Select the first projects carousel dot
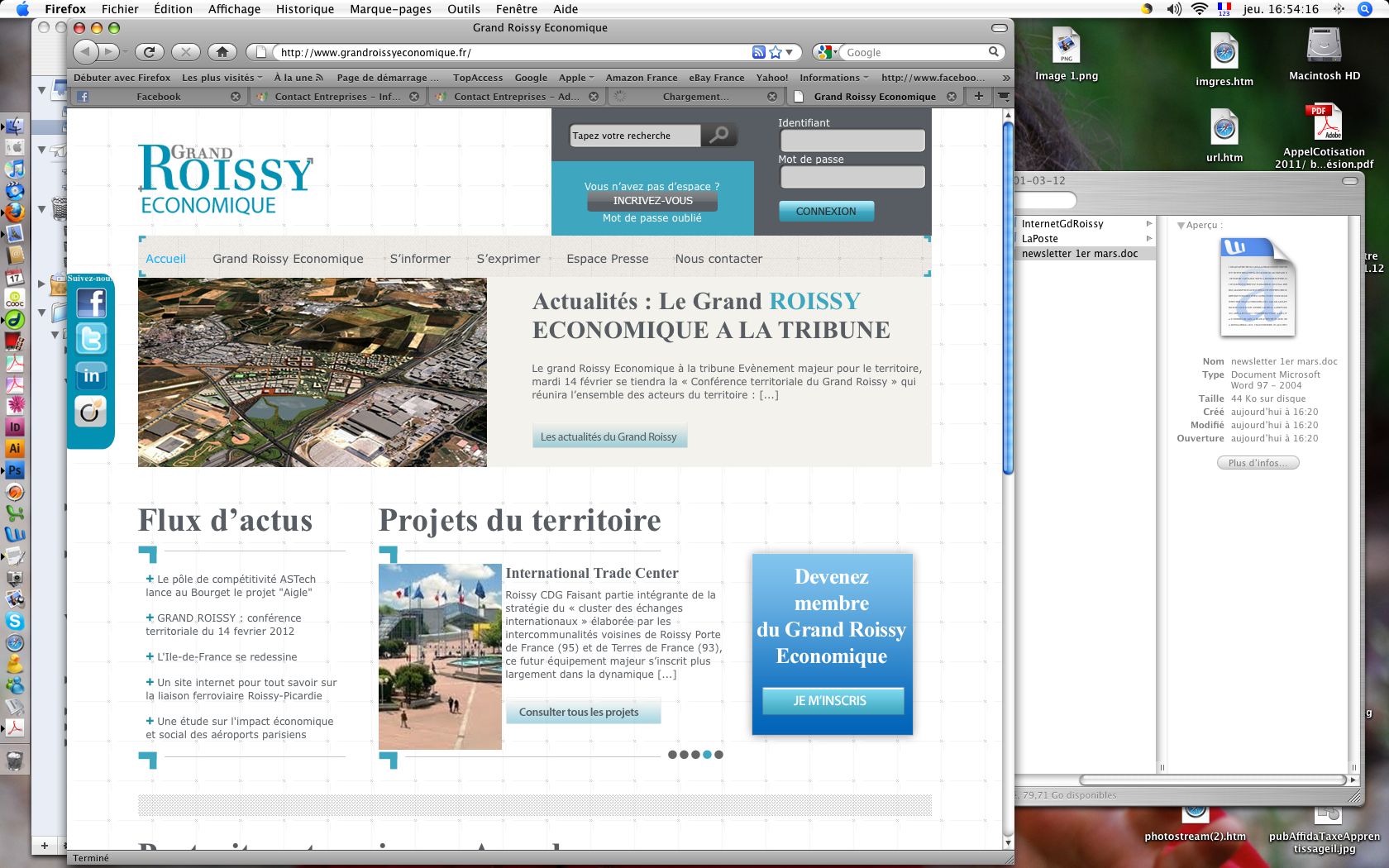Screen dimensions: 1389x868 672,755
